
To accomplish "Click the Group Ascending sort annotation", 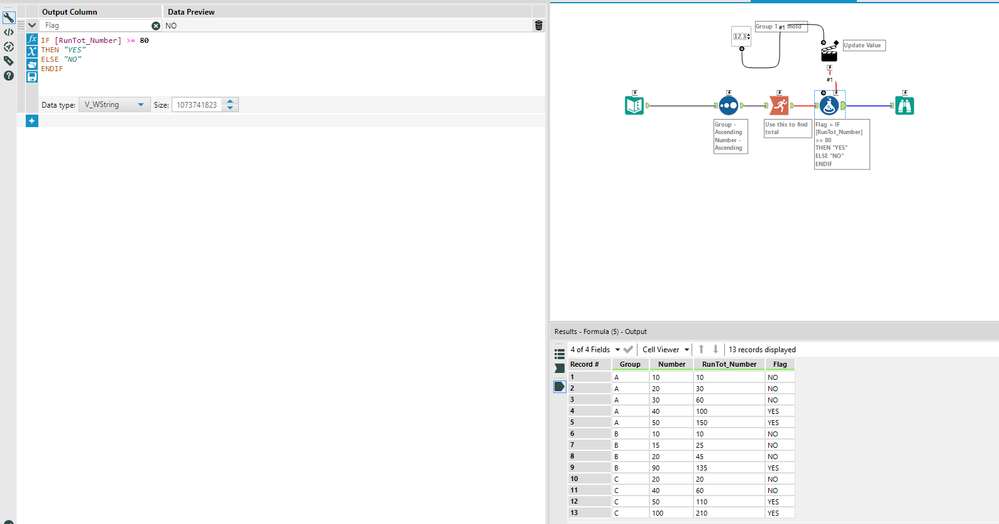I will [730, 136].
